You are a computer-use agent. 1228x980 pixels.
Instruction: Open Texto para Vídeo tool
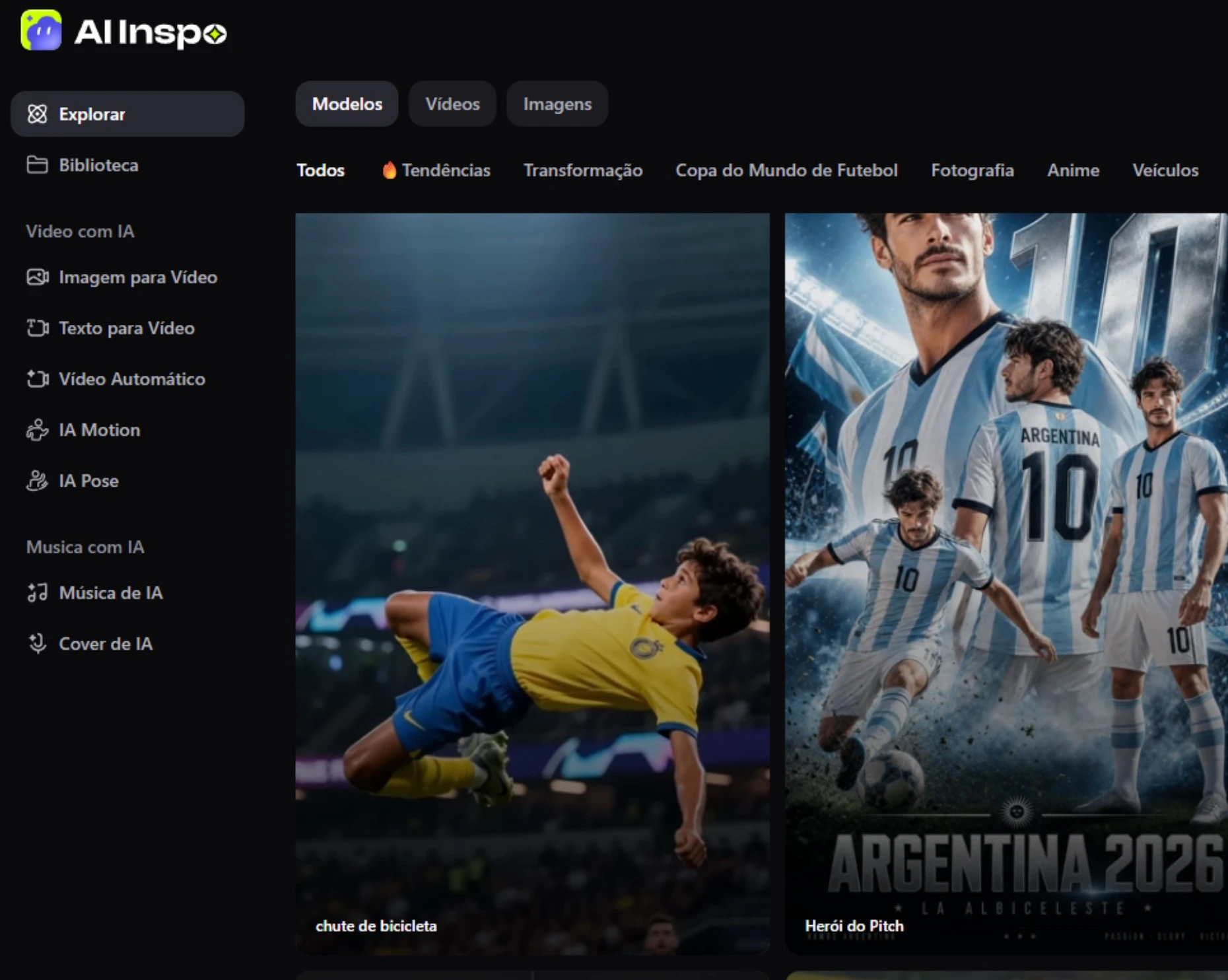coord(127,328)
